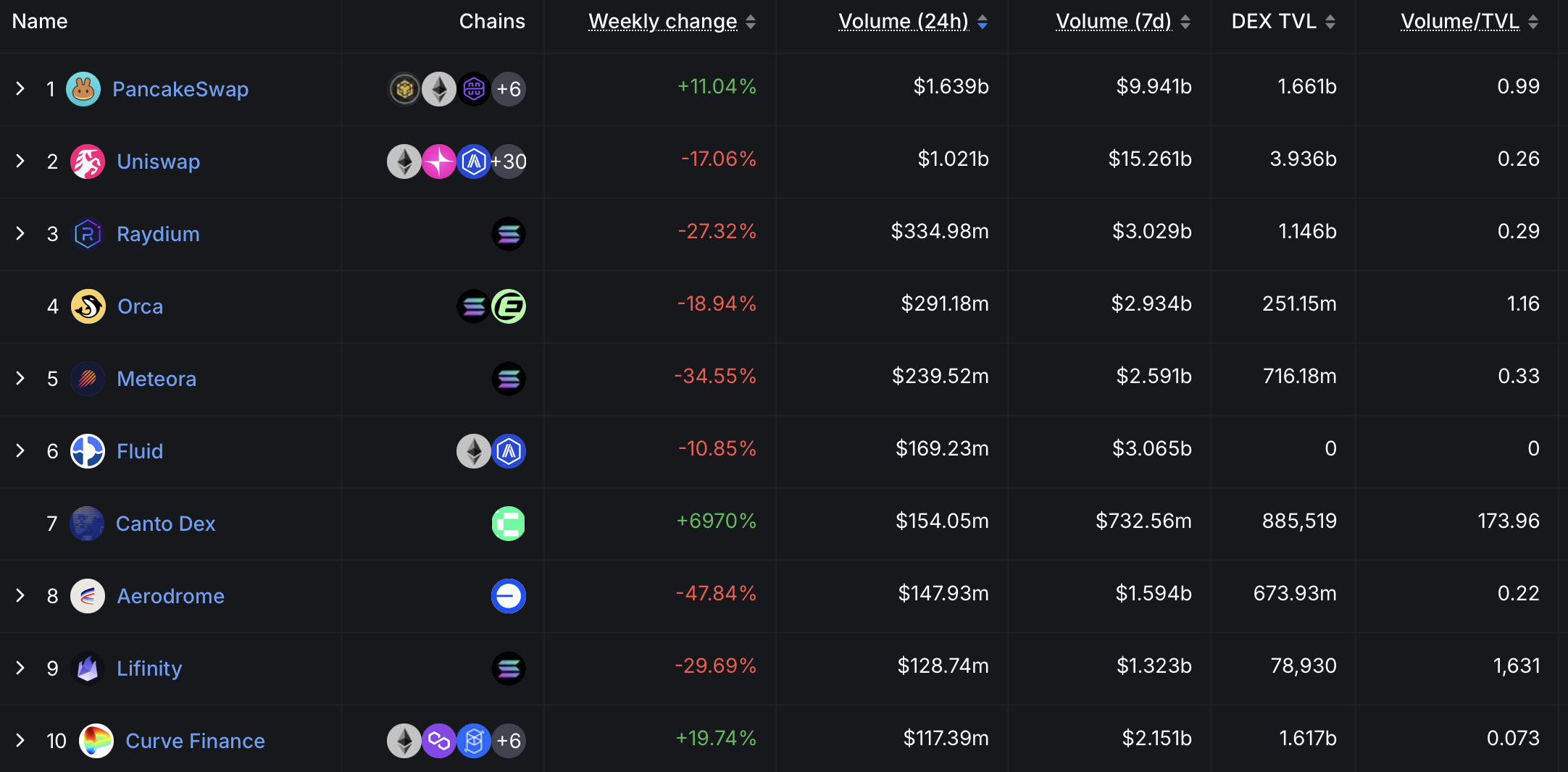Open the Canto Dex protocol link
Viewport: 1568px width, 772px height.
coord(166,524)
